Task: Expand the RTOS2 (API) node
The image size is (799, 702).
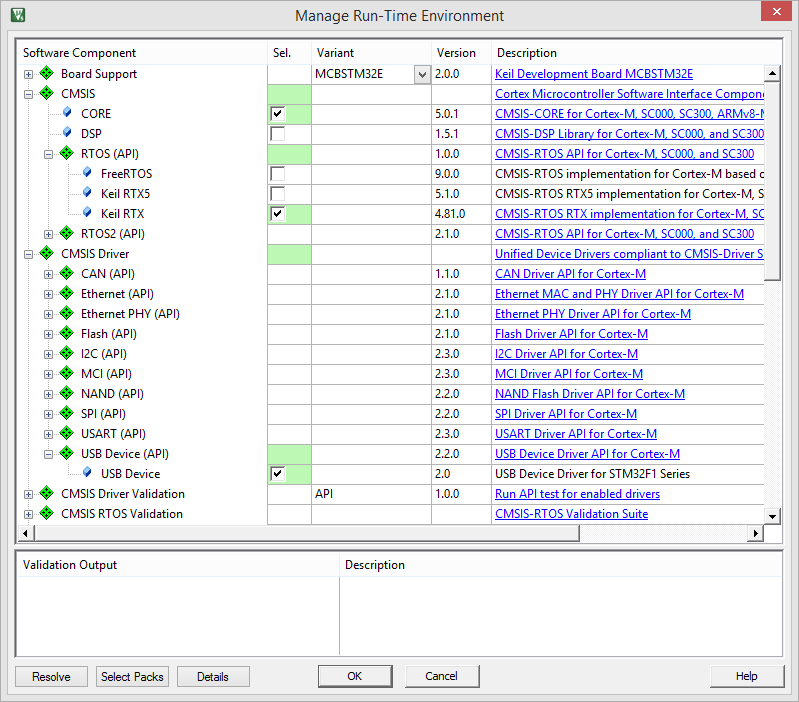Action: tap(48, 234)
